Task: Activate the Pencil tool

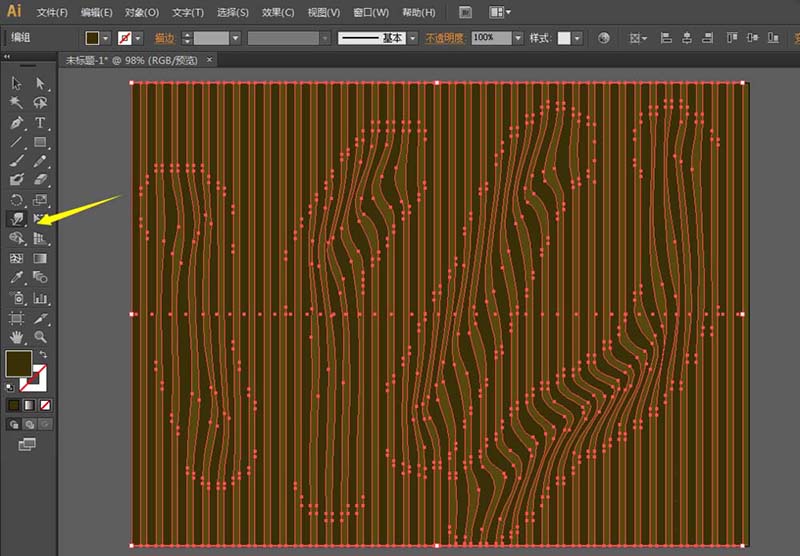Action: point(40,161)
